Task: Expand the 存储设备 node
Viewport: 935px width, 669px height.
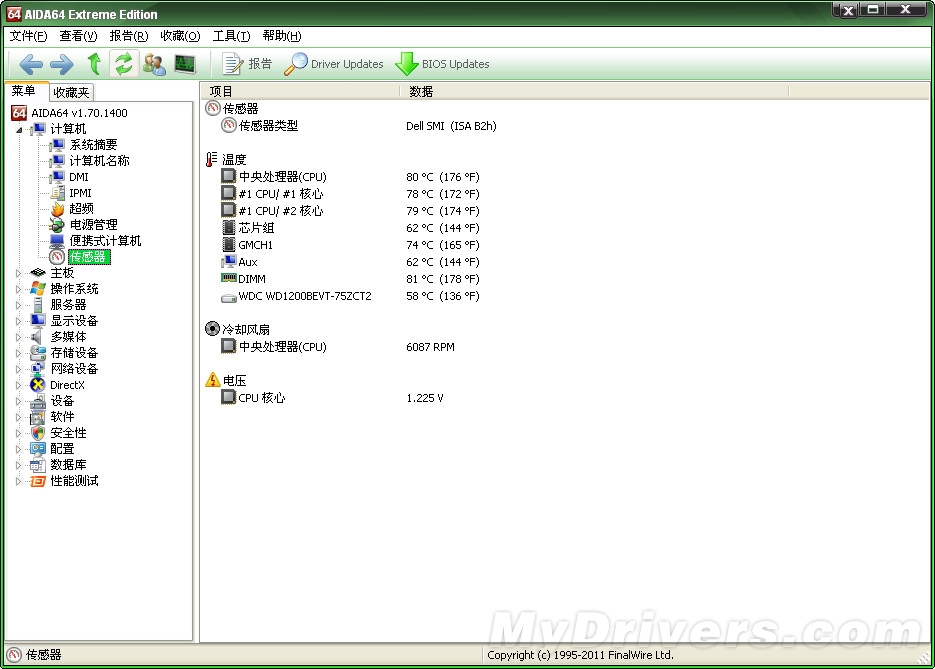Action: point(18,353)
